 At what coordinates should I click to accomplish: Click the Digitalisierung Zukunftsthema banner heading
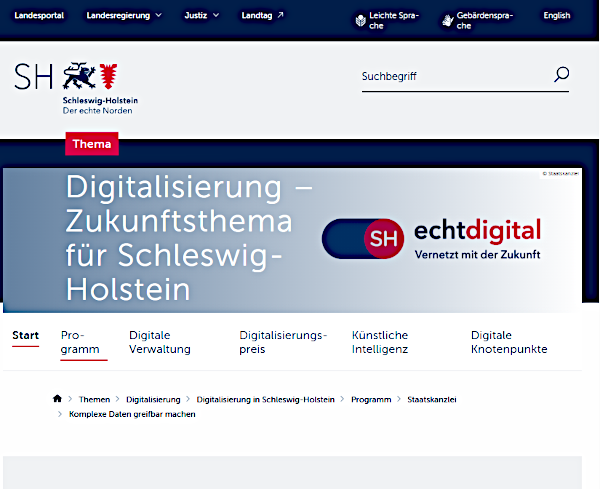pos(189,238)
